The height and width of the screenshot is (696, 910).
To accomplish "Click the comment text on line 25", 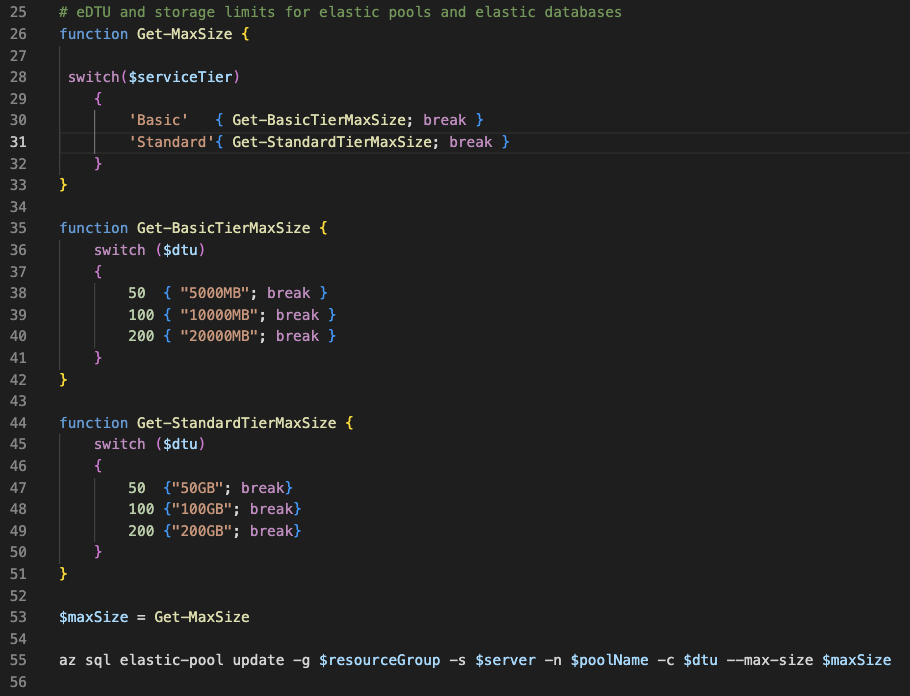I will pyautogui.click(x=340, y=12).
